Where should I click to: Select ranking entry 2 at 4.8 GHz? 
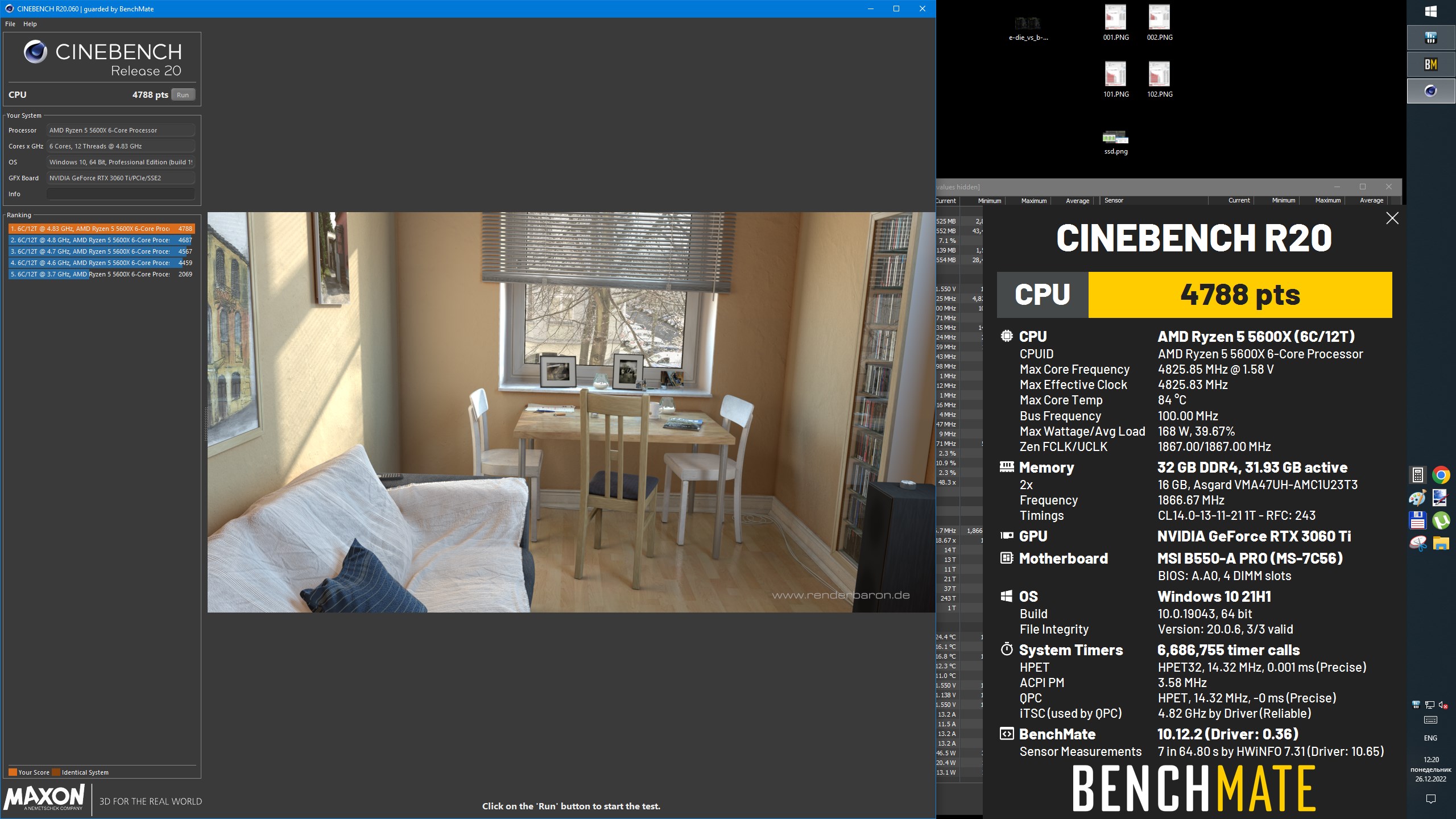(102, 240)
